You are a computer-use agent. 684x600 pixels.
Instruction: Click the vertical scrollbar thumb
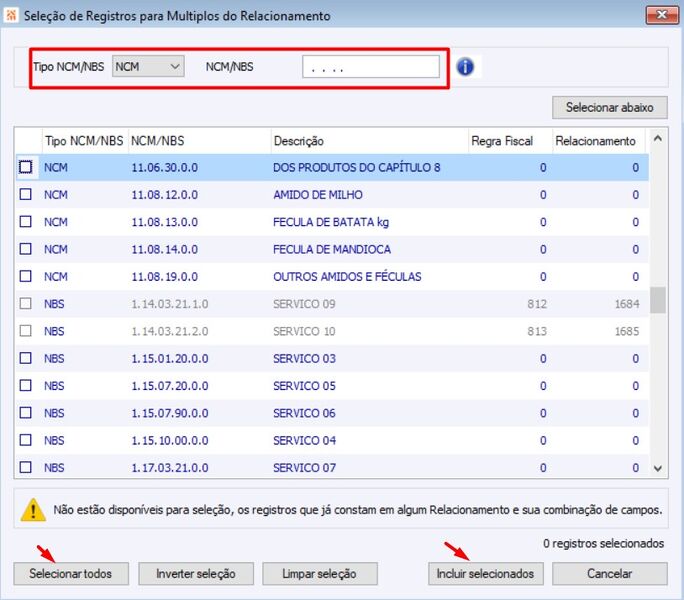tap(658, 300)
